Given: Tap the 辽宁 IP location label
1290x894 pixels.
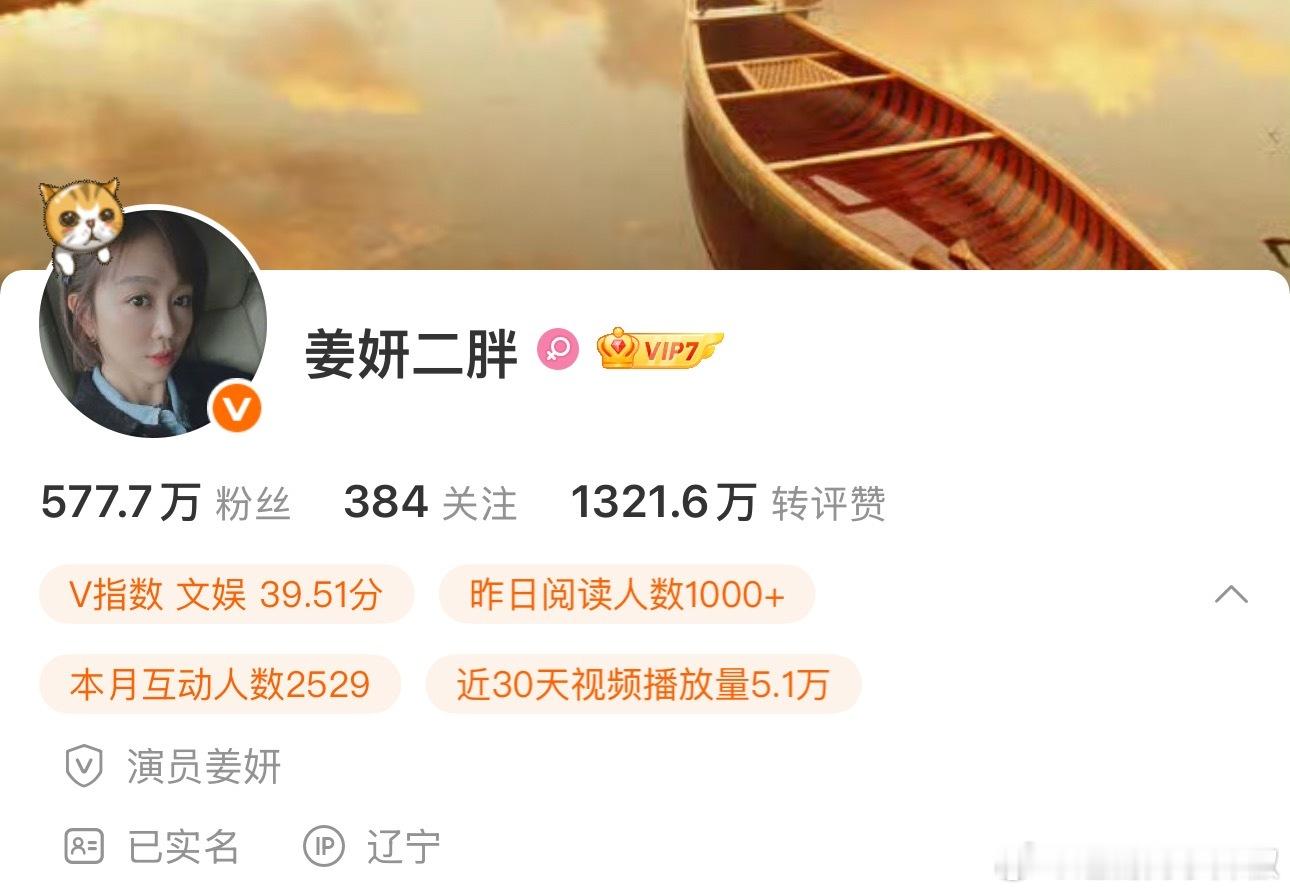Looking at the screenshot, I should click(x=403, y=846).
